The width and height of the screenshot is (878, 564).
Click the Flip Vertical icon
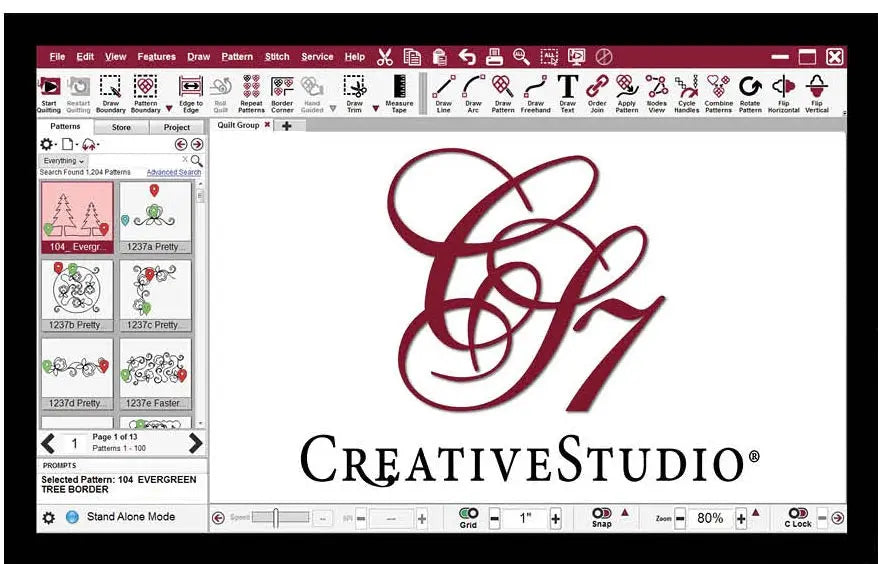coord(816,94)
